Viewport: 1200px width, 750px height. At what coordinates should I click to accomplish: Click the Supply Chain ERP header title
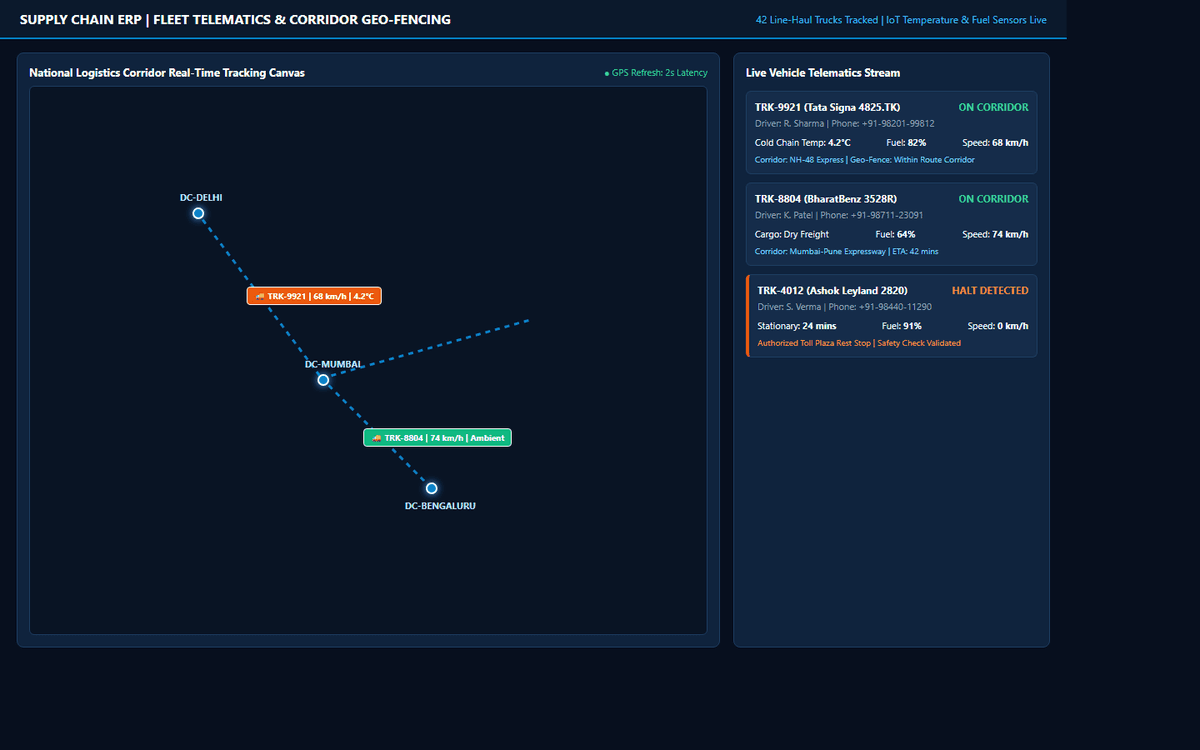tap(235, 19)
